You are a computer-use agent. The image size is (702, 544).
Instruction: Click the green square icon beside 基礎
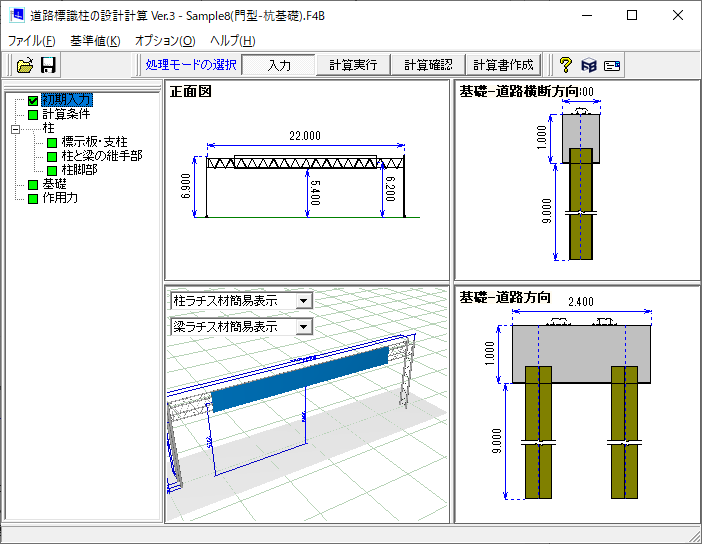click(x=33, y=184)
